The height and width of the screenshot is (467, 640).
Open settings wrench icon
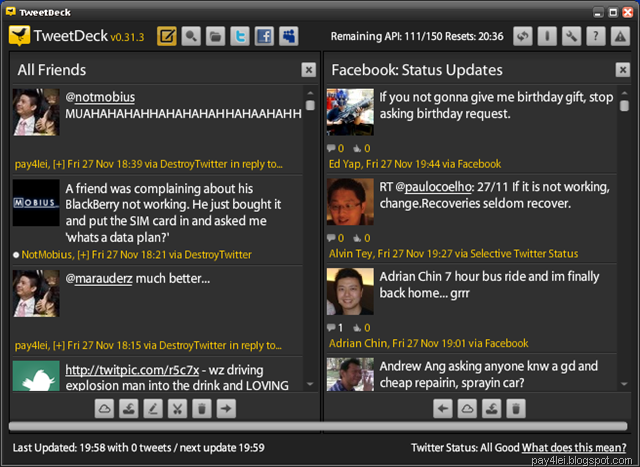pyautogui.click(x=571, y=36)
